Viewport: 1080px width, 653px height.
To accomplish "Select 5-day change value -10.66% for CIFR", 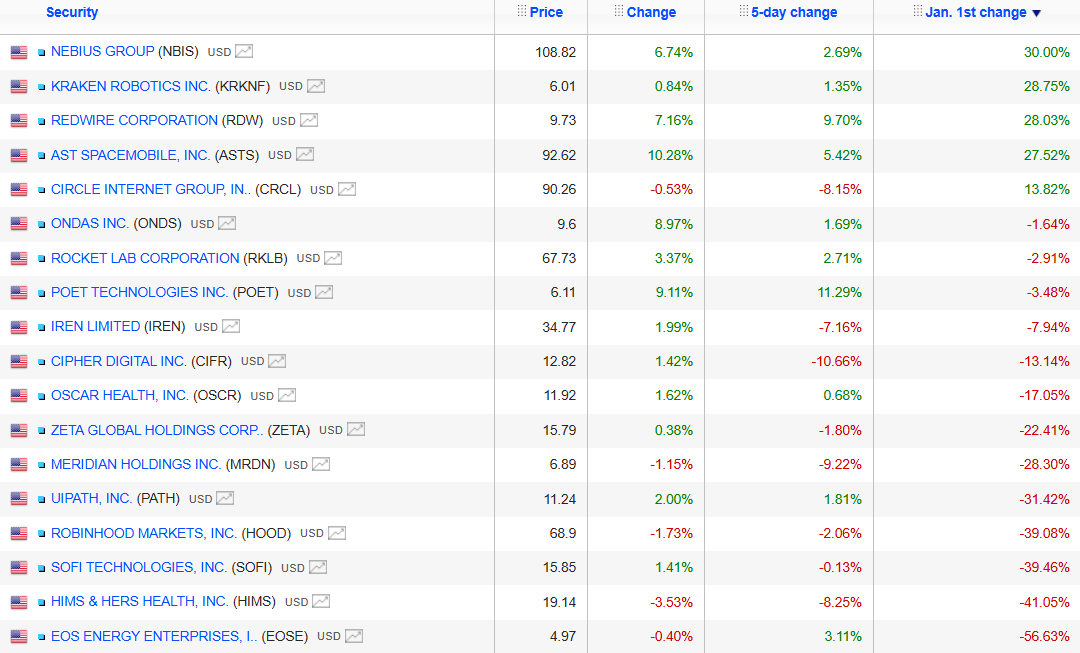I will (836, 361).
